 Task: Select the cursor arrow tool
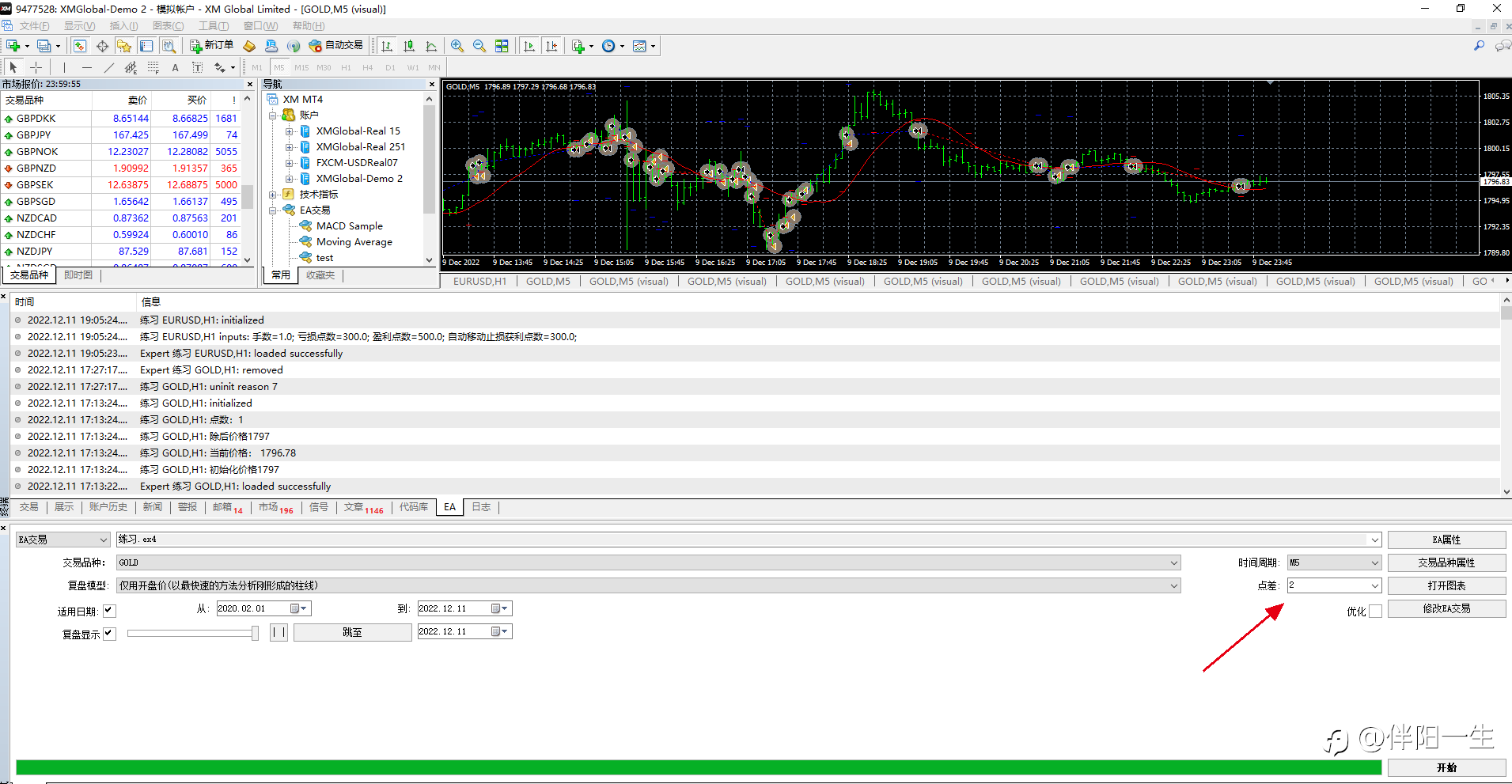pyautogui.click(x=13, y=67)
